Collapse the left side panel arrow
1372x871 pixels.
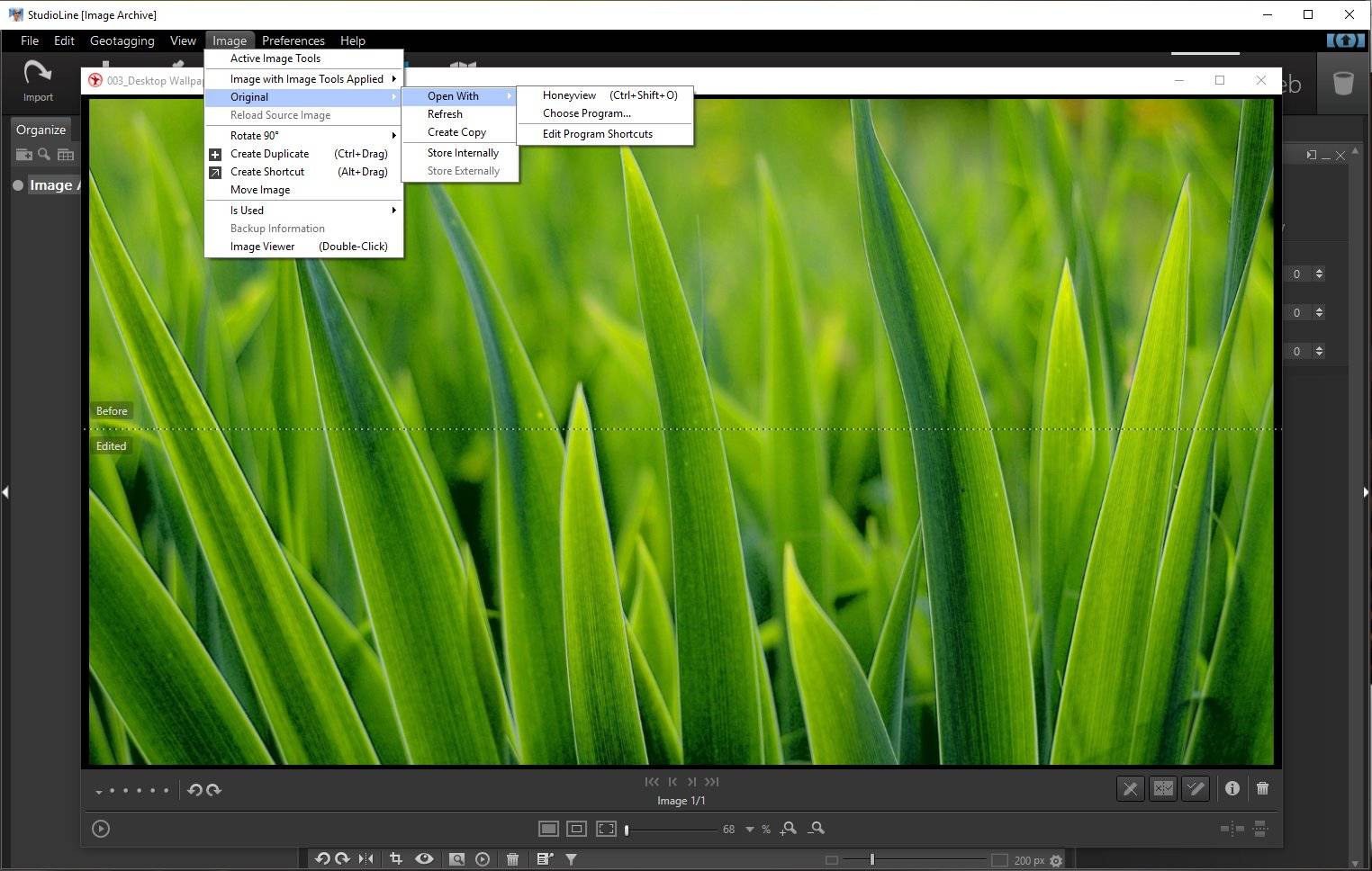click(5, 492)
